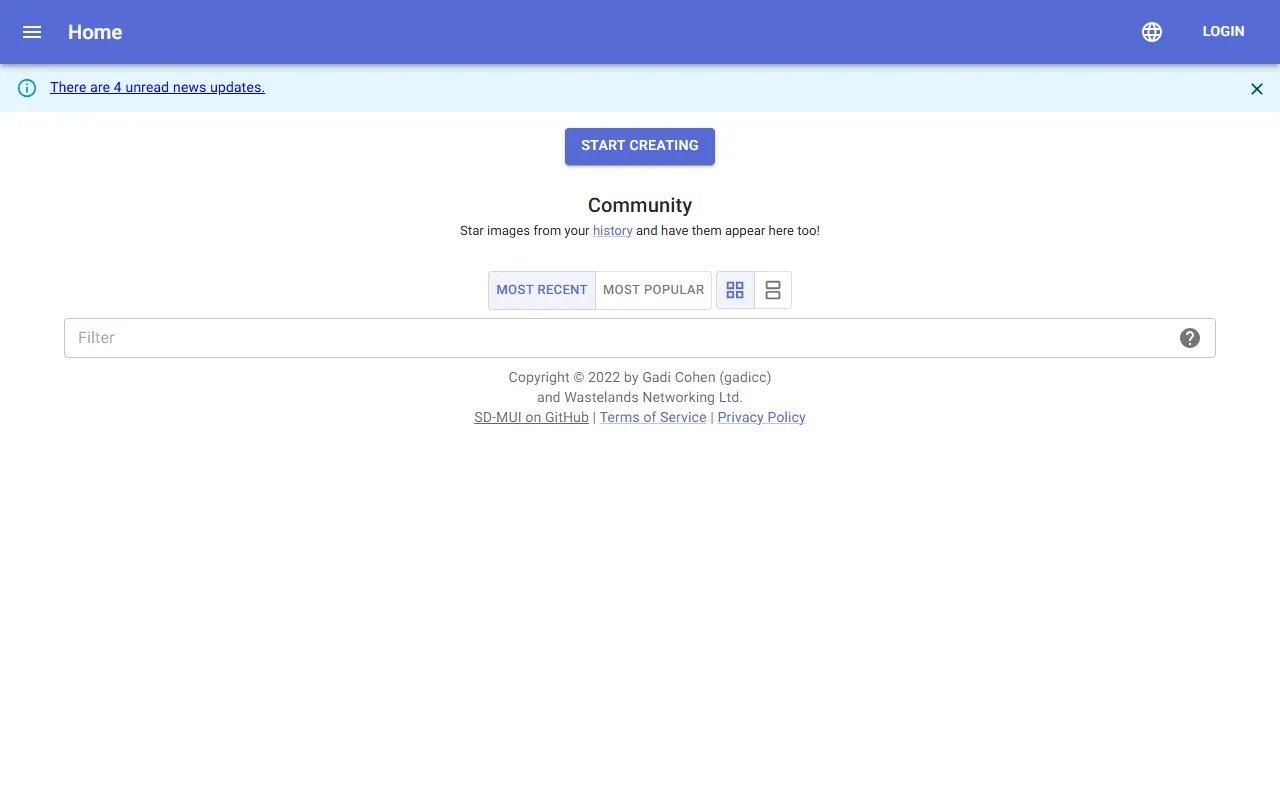1280x800 pixels.
Task: Select the MOST RECENT sort toggle
Action: click(x=542, y=290)
